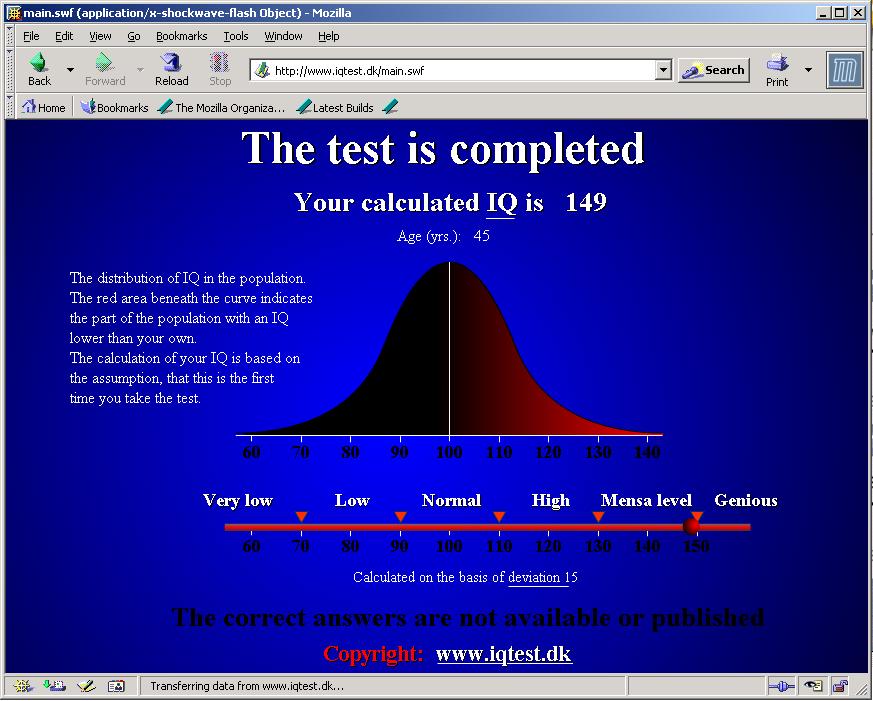The height and width of the screenshot is (701, 873).
Task: Click the 150 label on the IQ scale
Action: (697, 546)
